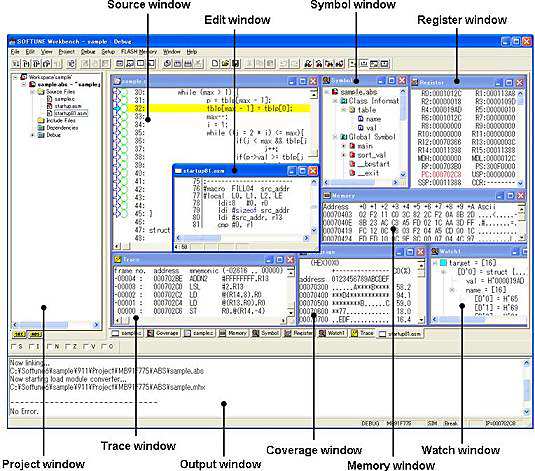The image size is (535, 471).
Task: Expand the main symbol node
Action: point(344,146)
